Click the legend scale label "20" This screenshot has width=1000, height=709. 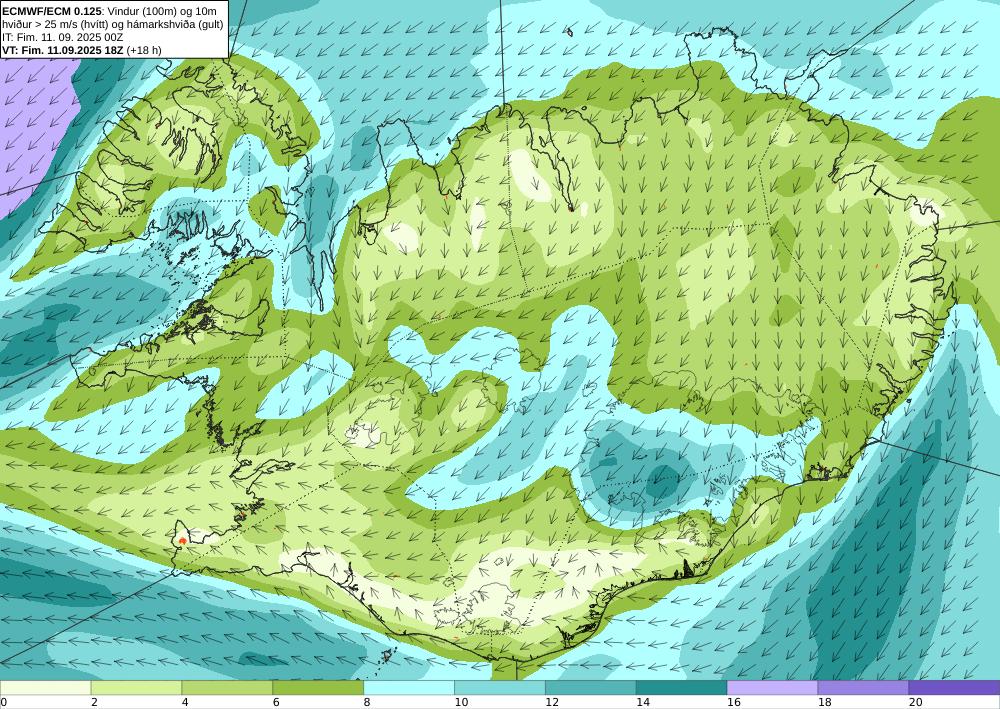tap(915, 702)
